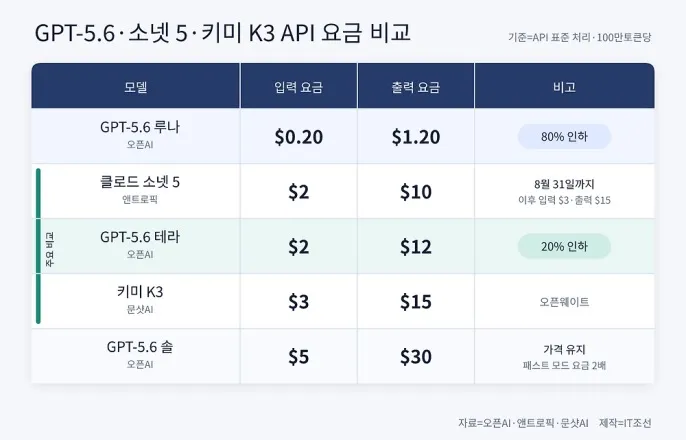
Task: Click the $0.20 input price
Action: click(298, 137)
